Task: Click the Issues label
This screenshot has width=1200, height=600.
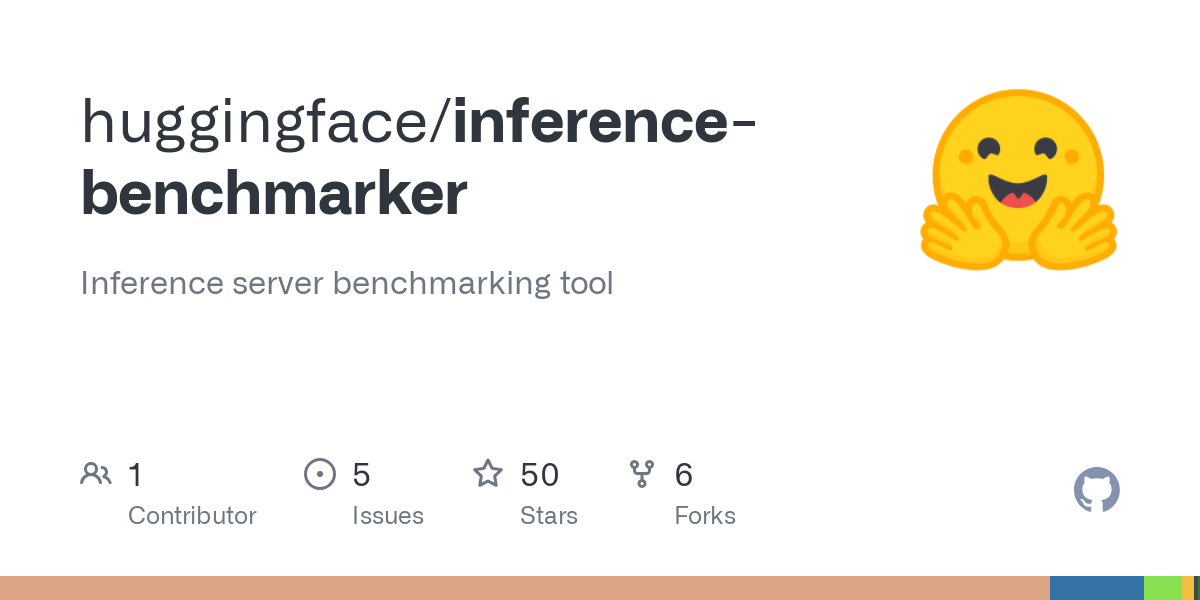Action: [388, 516]
